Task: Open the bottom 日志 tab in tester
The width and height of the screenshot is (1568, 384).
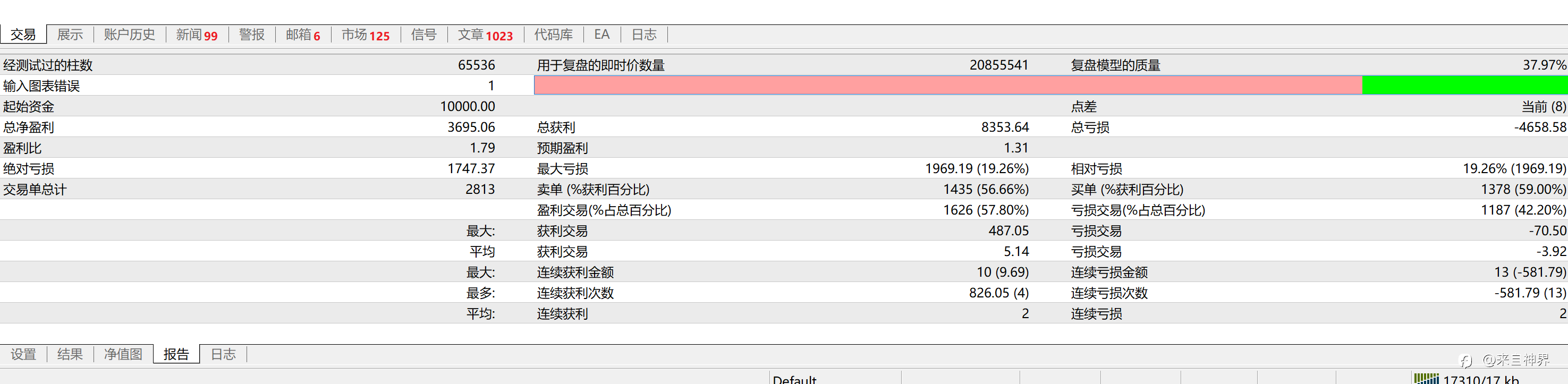Action: pos(223,354)
